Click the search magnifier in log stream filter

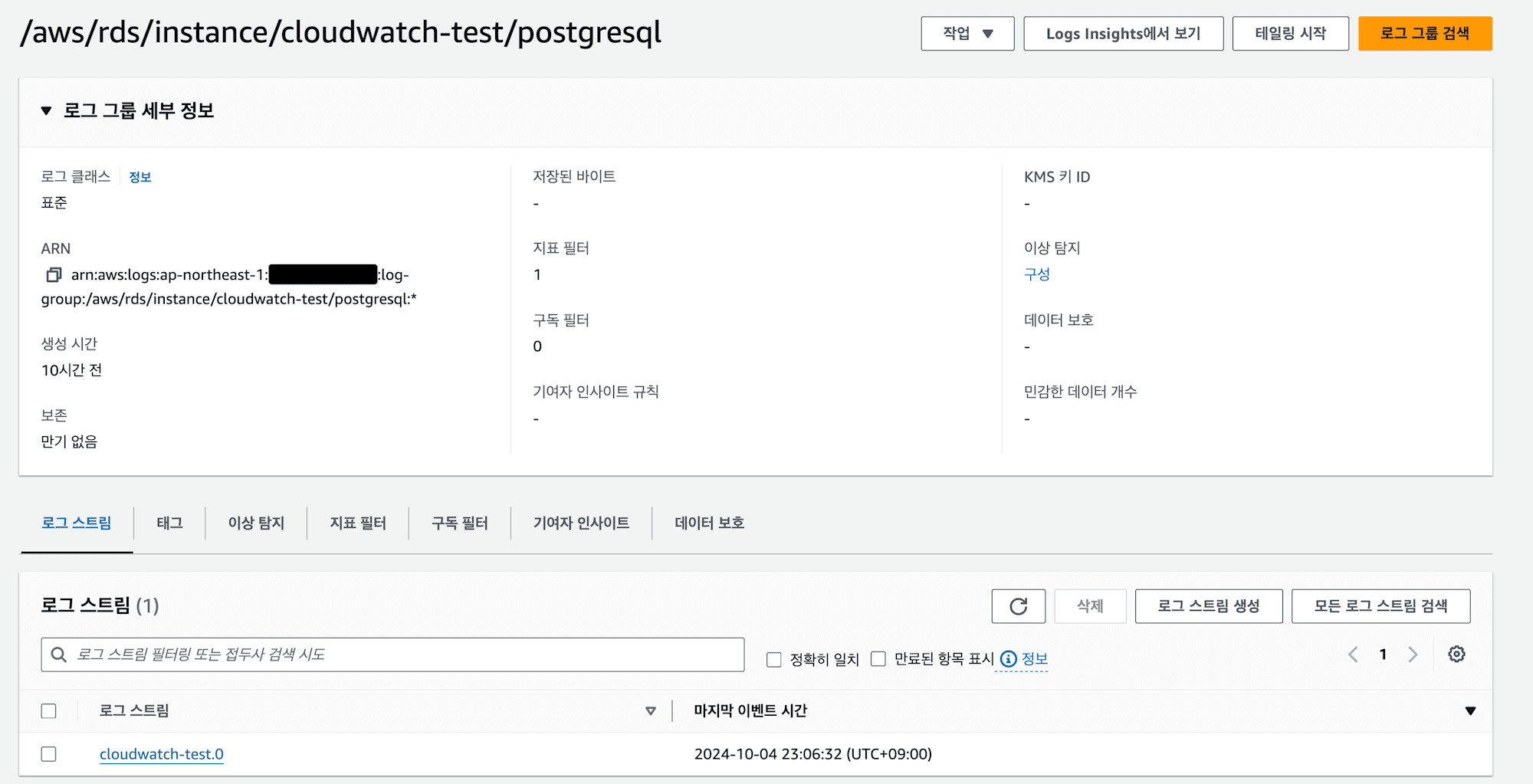point(59,654)
